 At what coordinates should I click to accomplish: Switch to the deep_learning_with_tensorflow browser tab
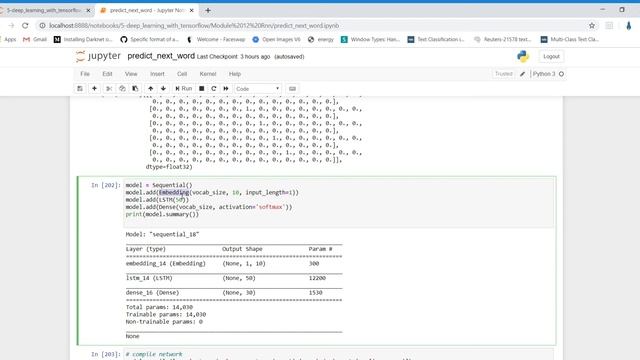(44, 10)
